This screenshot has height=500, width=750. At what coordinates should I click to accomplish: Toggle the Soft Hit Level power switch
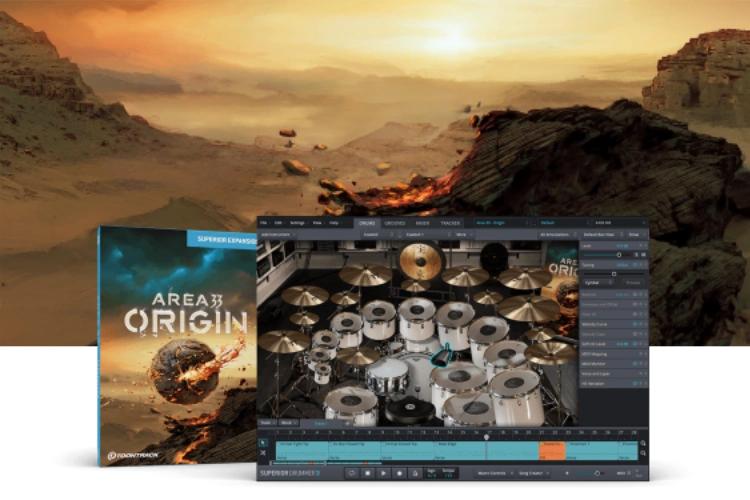(635, 344)
